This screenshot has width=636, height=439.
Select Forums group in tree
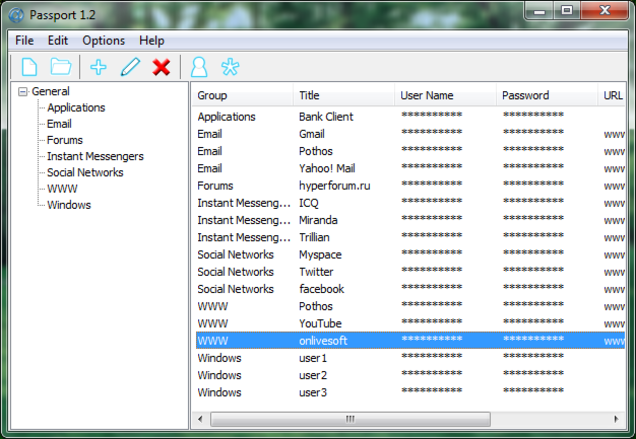[65, 140]
